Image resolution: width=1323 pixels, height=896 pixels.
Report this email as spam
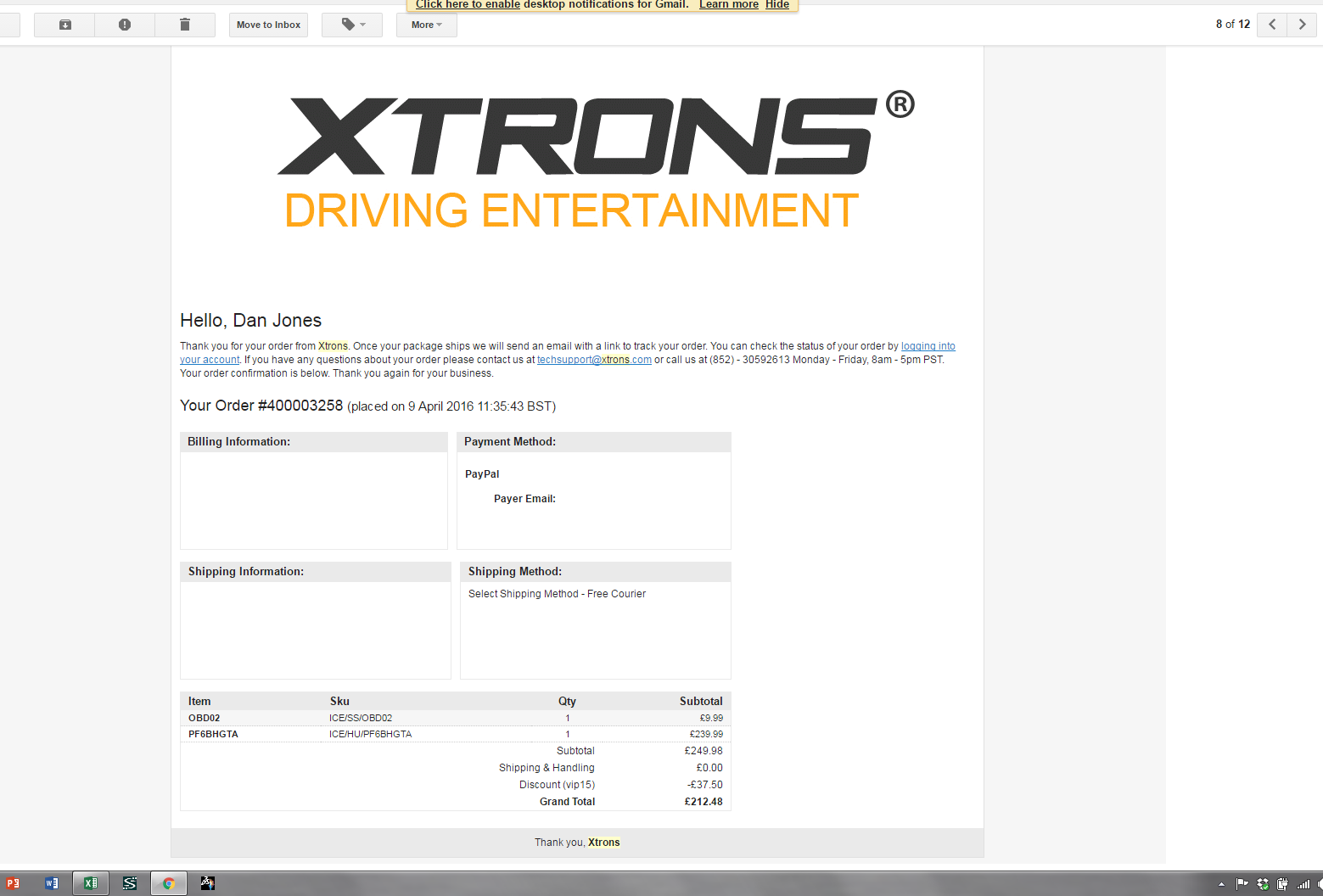[x=125, y=25]
